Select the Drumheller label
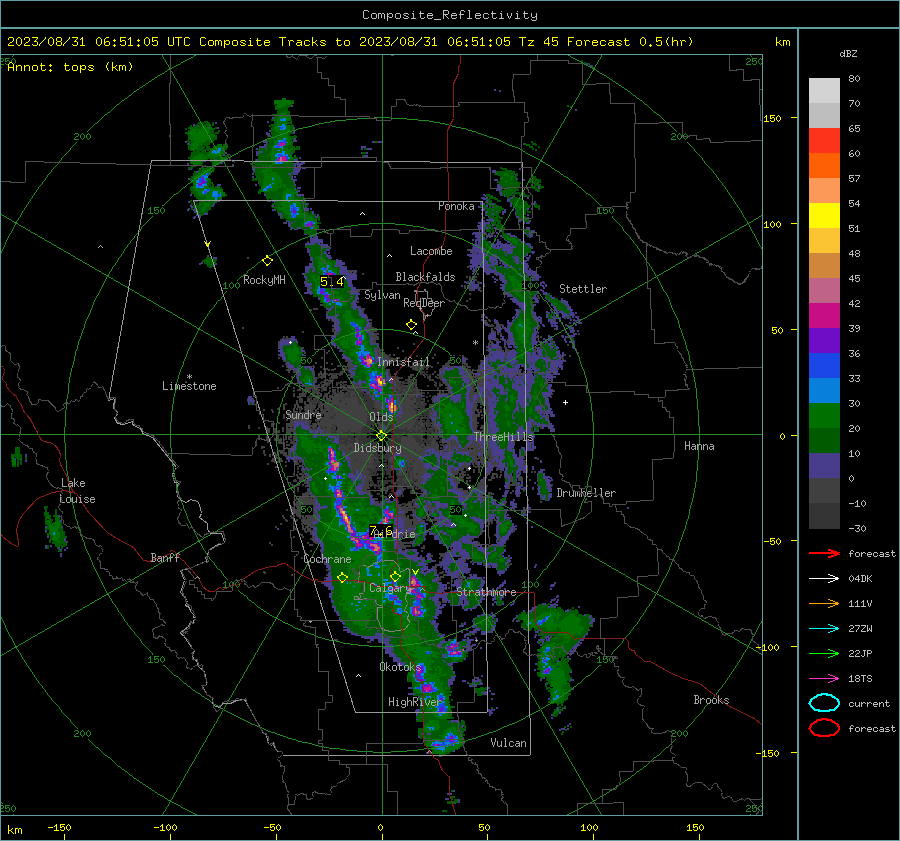This screenshot has width=900, height=841. coord(586,493)
